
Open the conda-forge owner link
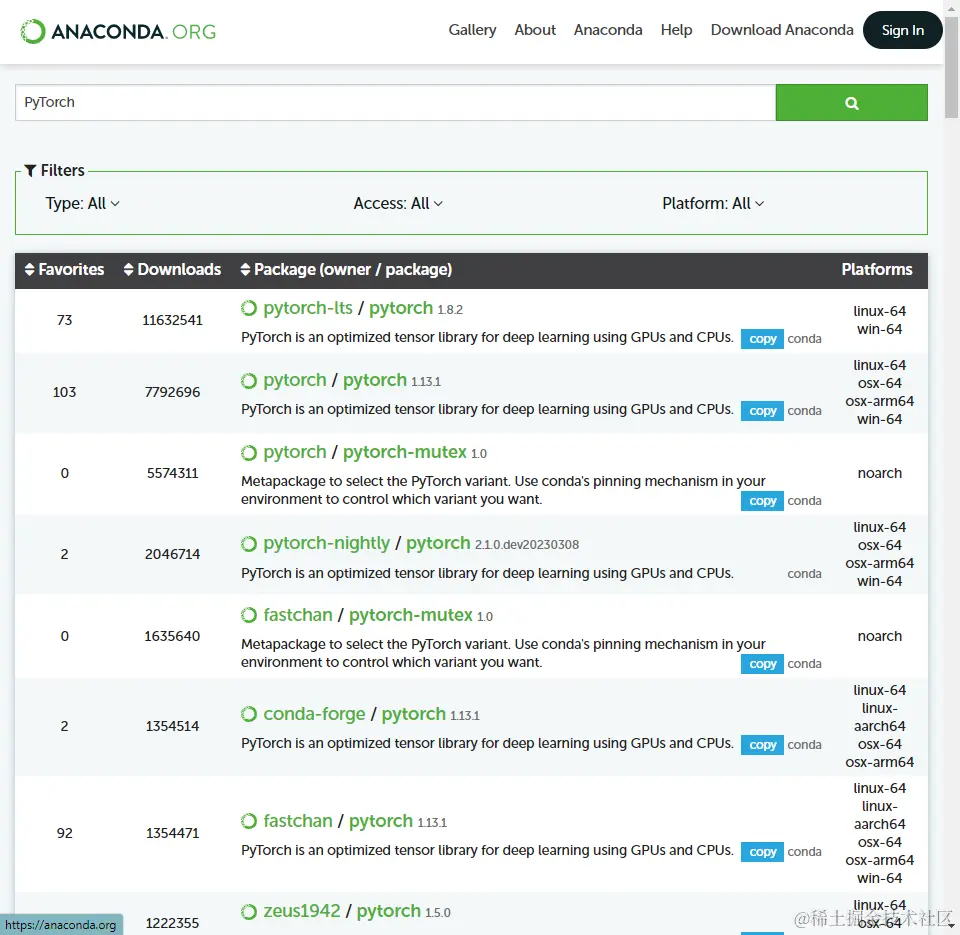coord(314,714)
